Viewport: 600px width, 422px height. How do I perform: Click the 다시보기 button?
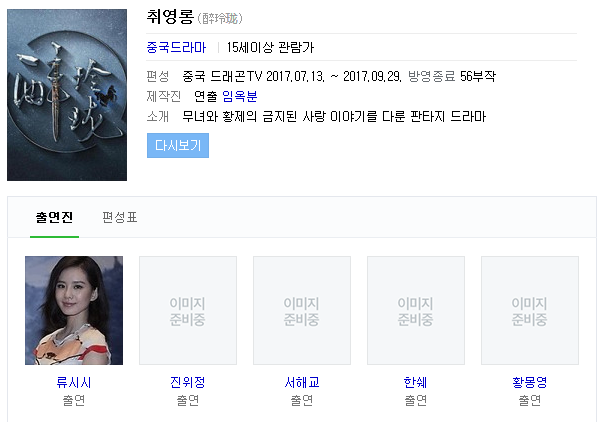[x=178, y=145]
